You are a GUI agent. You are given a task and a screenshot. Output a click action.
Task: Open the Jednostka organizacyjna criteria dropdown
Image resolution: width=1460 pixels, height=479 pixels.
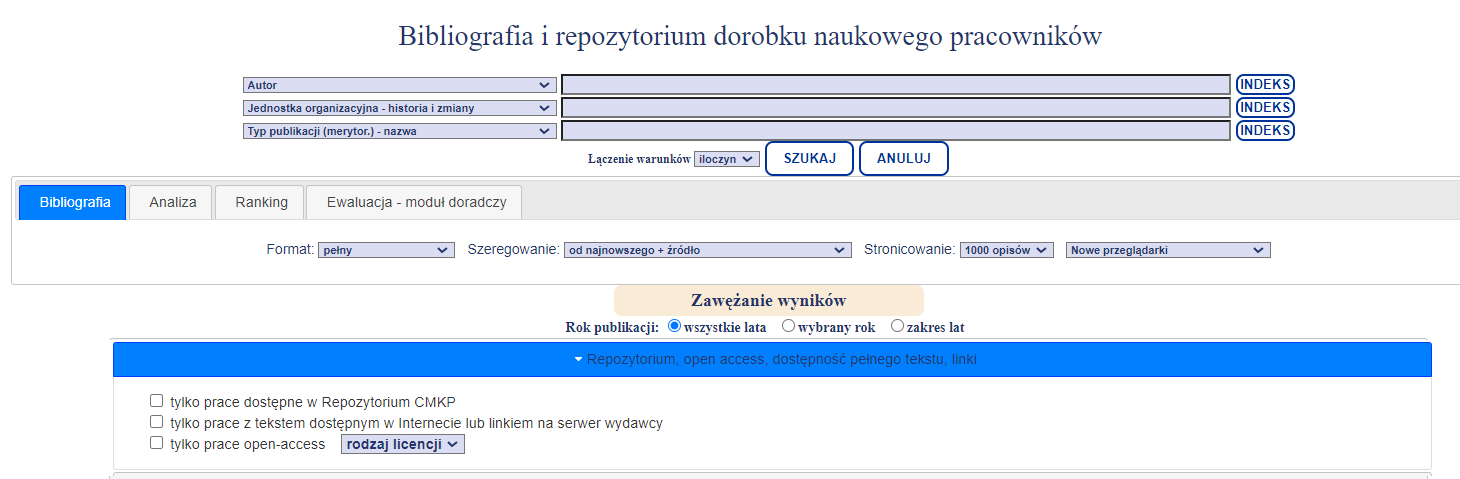click(x=399, y=108)
